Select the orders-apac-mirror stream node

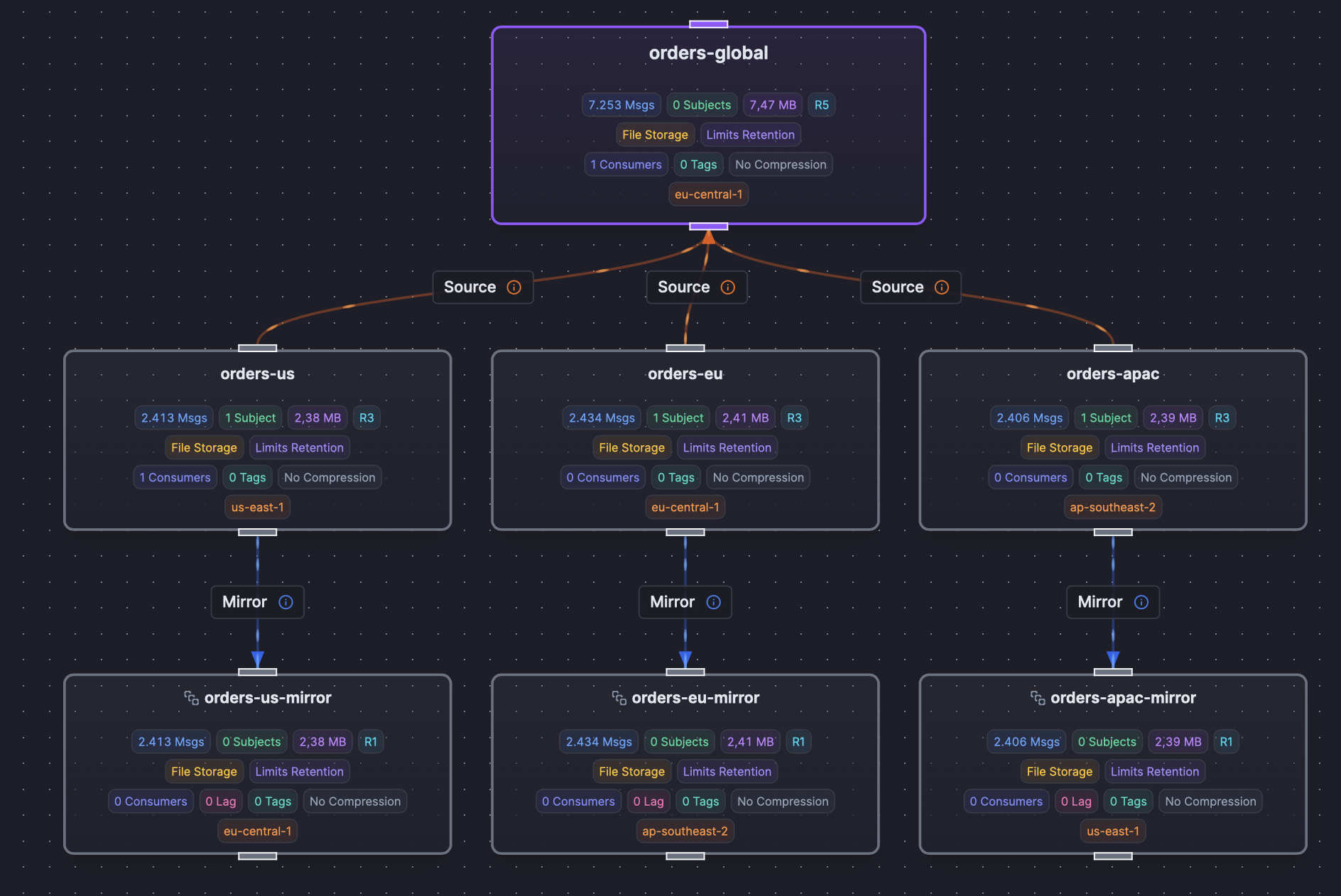(1124, 698)
